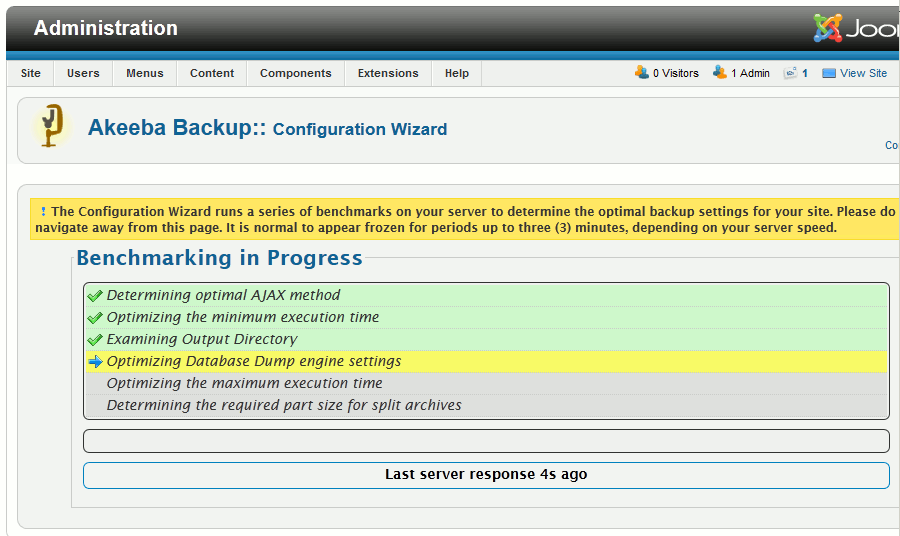The image size is (900, 536).
Task: Open the Site menu
Action: [x=31, y=73]
